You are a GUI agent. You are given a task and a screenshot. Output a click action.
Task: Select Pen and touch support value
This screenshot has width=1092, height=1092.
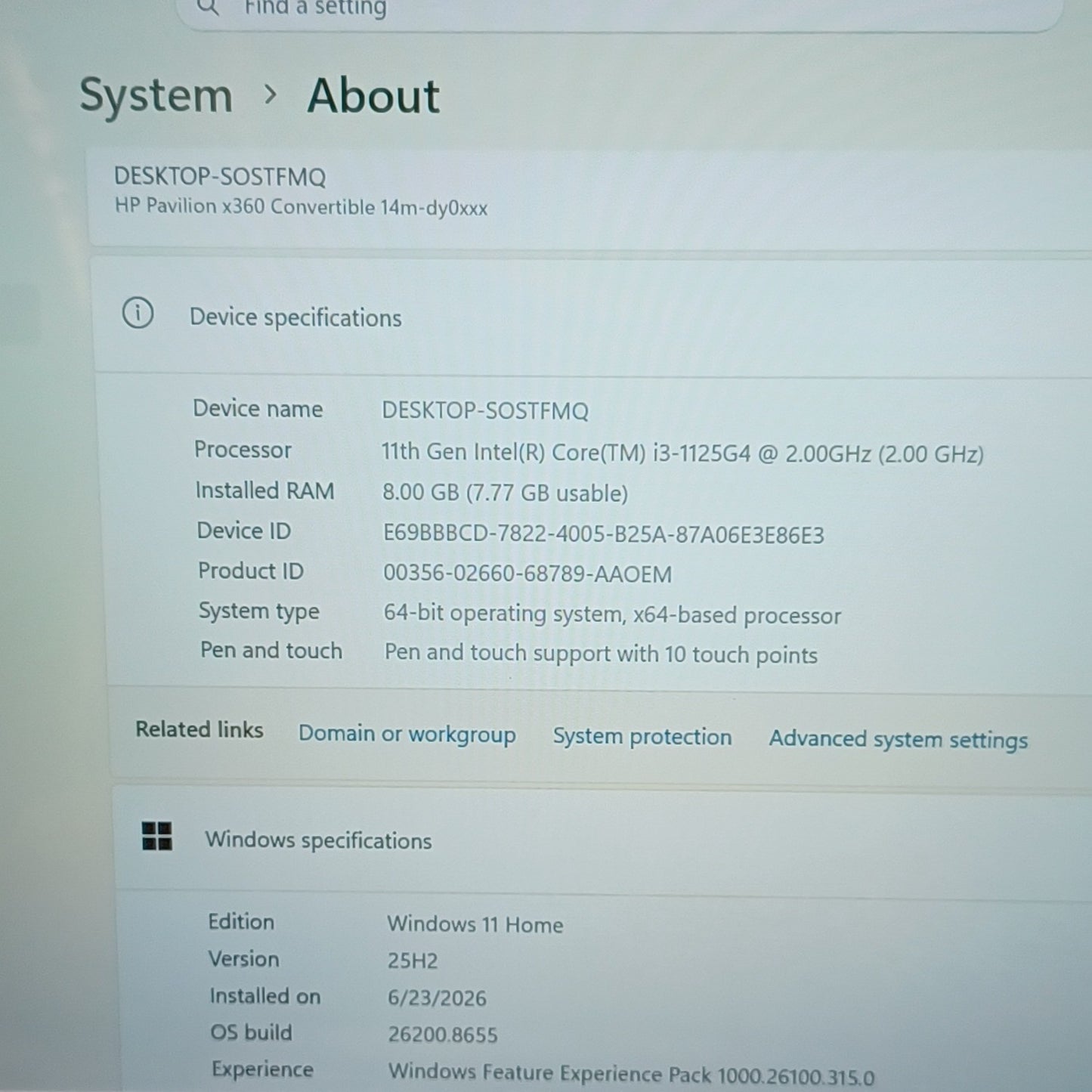tap(601, 654)
